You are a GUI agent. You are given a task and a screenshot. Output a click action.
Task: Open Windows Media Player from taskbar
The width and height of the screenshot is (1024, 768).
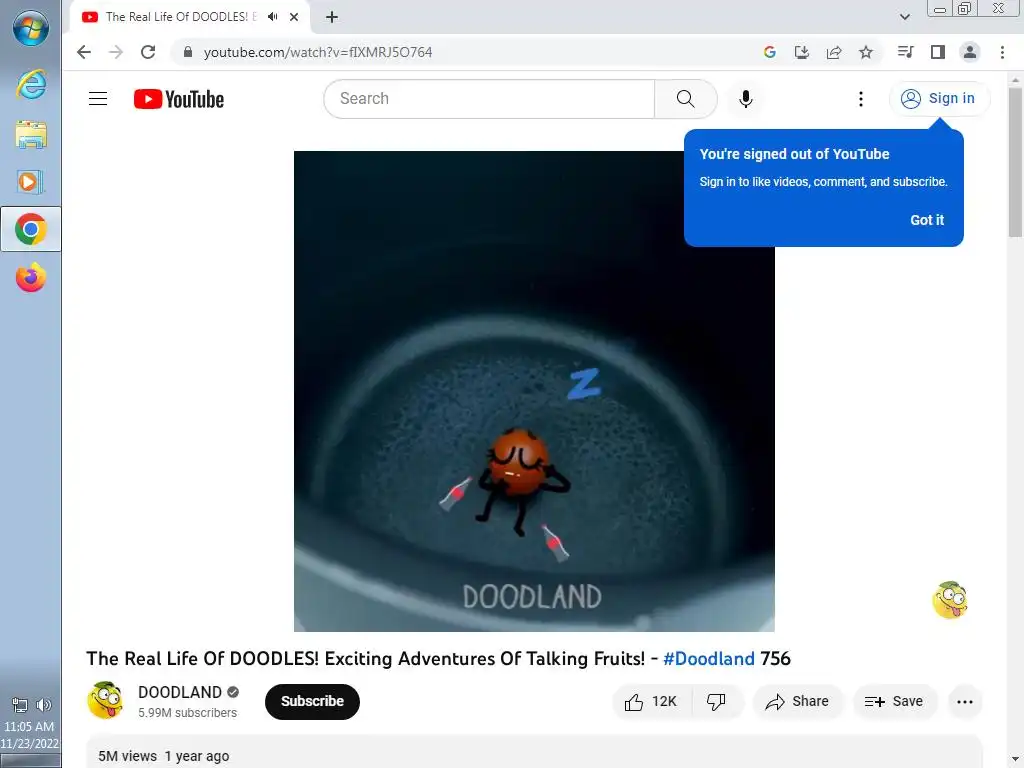click(31, 182)
